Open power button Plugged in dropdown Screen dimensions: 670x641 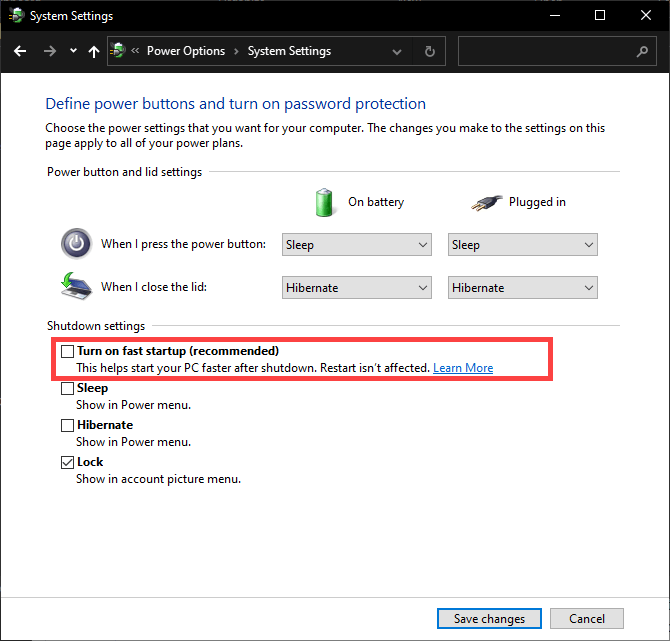pyautogui.click(x=523, y=244)
